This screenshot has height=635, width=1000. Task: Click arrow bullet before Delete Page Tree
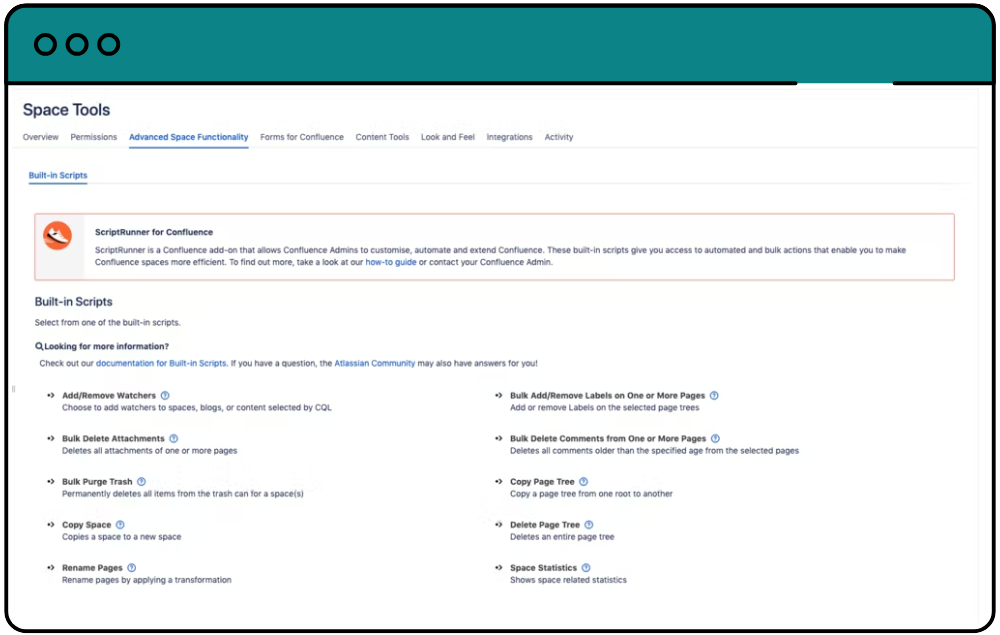coord(499,525)
